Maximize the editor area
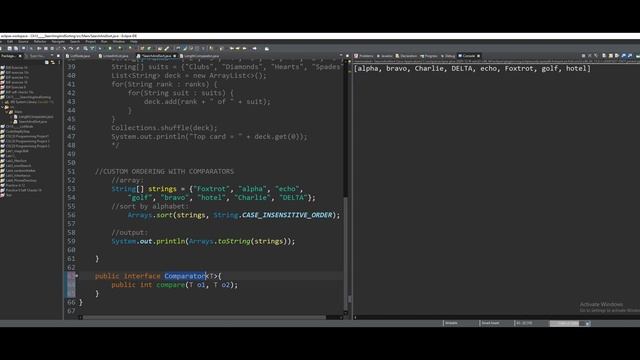The width and height of the screenshot is (640, 360). click(347, 56)
